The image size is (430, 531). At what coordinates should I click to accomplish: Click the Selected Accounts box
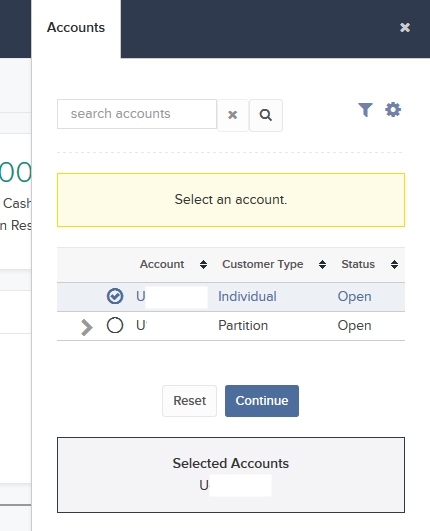coord(231,475)
